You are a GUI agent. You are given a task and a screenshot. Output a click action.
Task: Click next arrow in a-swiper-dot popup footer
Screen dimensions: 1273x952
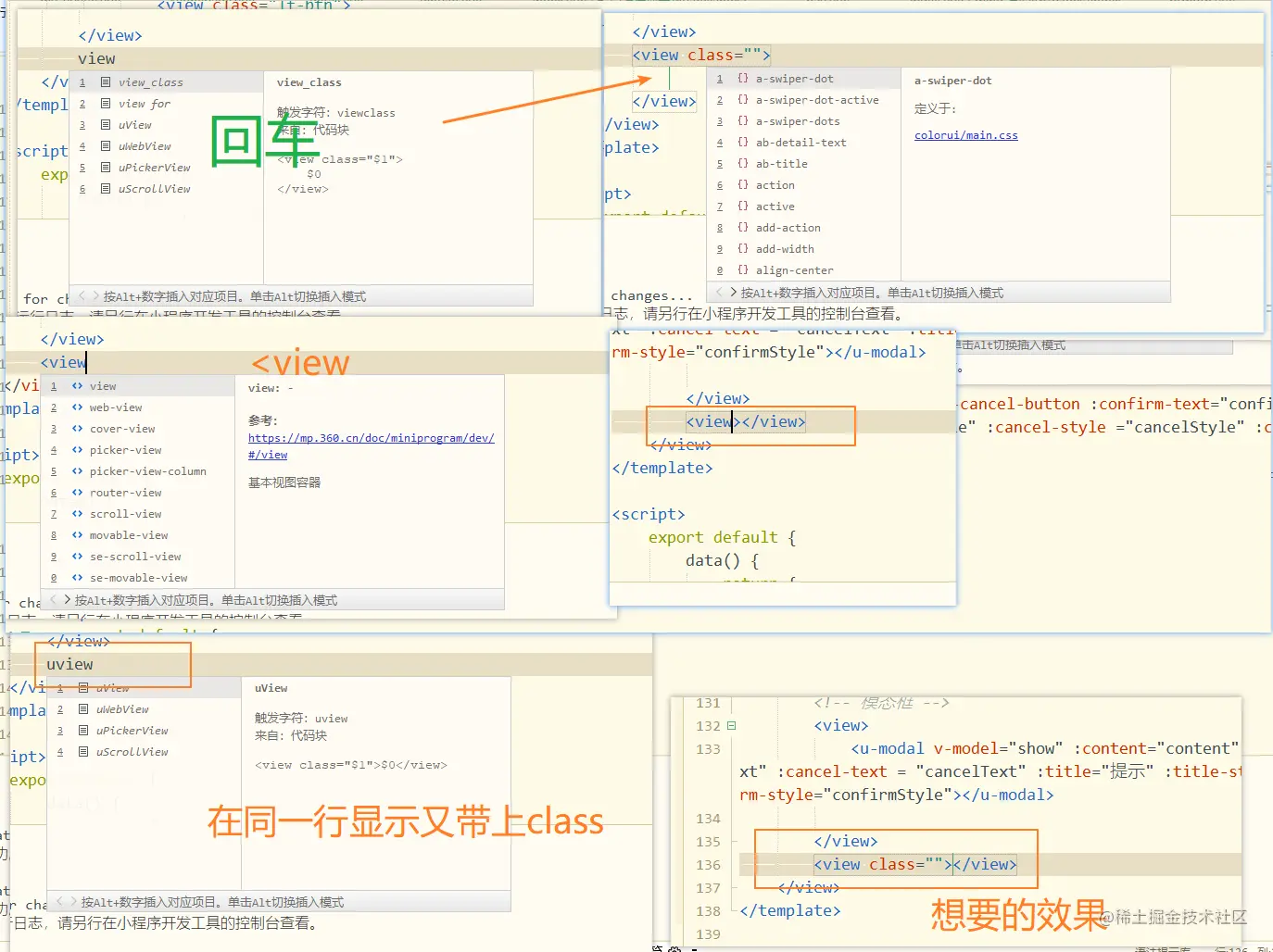click(733, 292)
